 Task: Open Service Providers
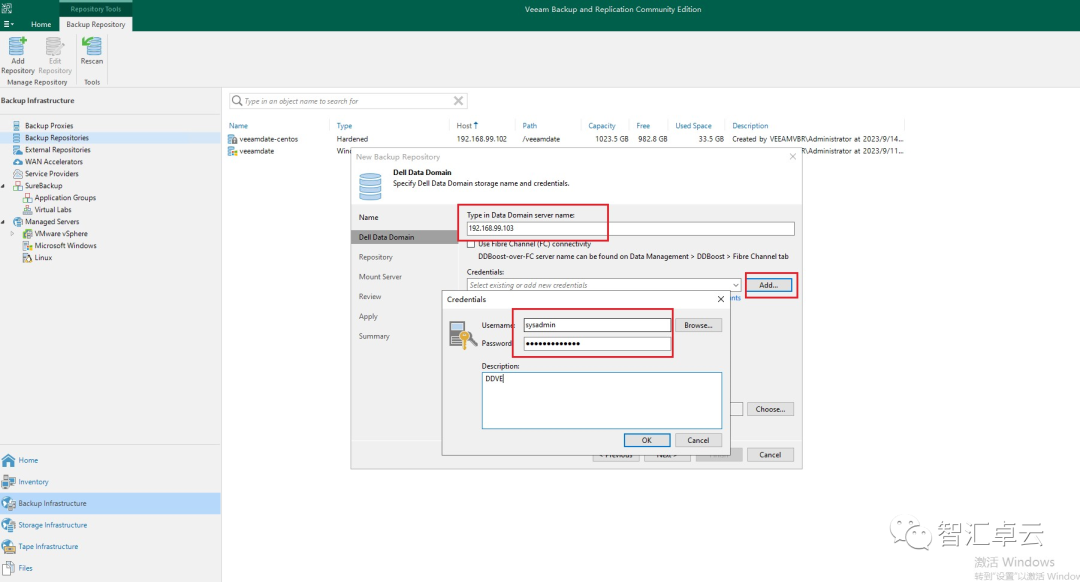coord(53,173)
